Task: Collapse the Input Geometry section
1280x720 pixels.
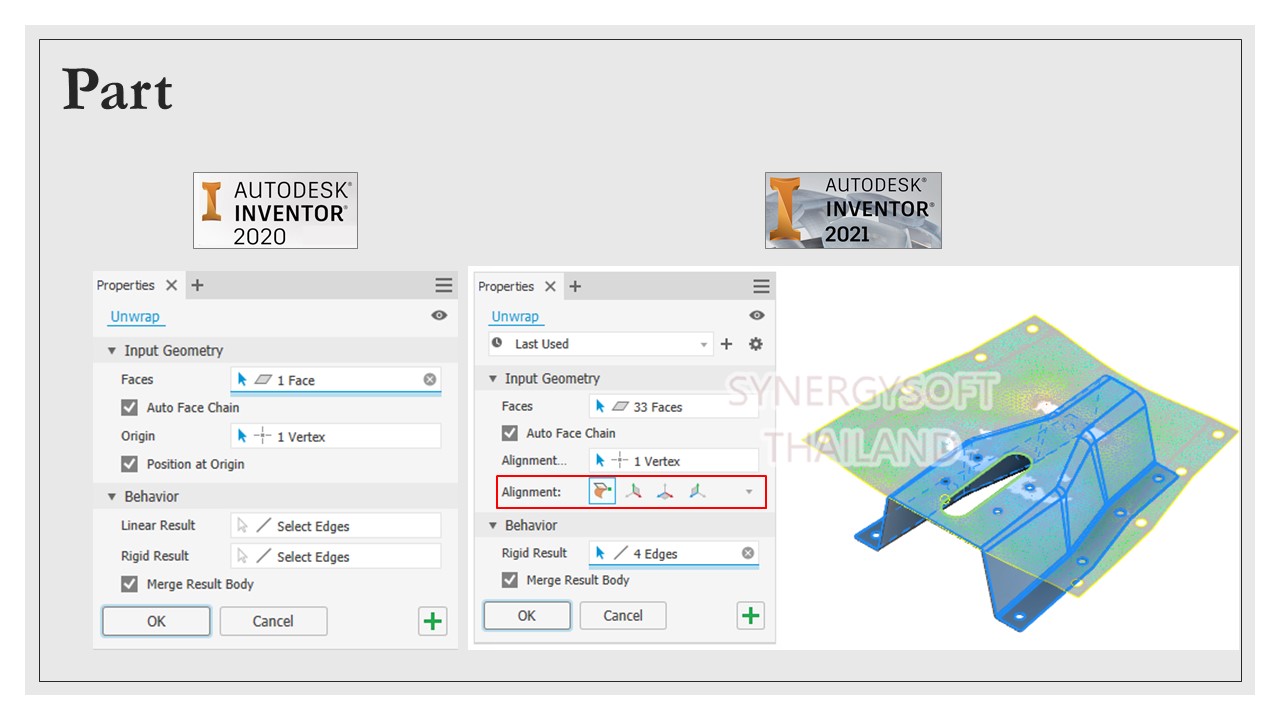Action: pyautogui.click(x=491, y=378)
